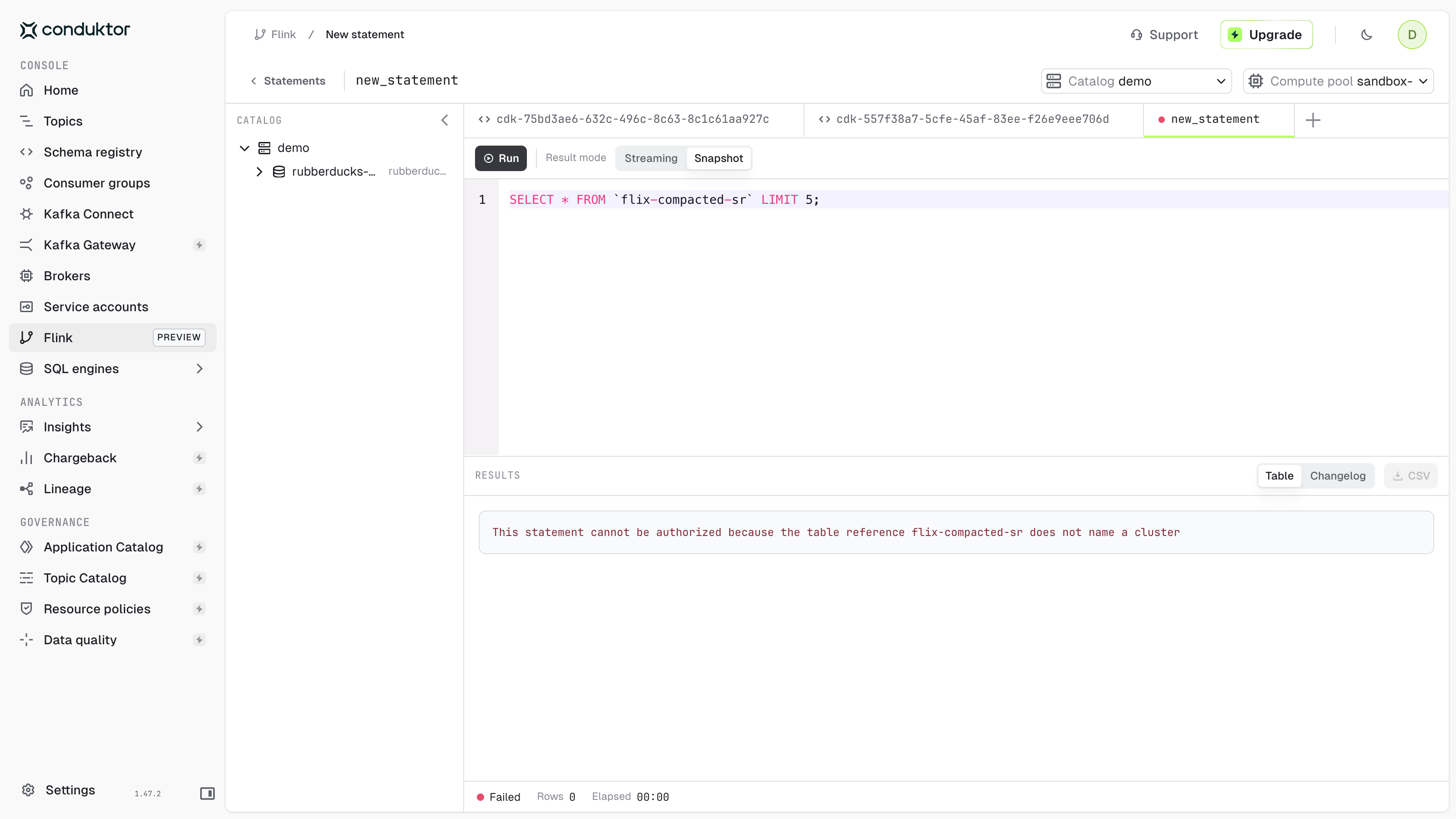Toggle the sidebar collapse panel icon
1456x819 pixels.
207,794
